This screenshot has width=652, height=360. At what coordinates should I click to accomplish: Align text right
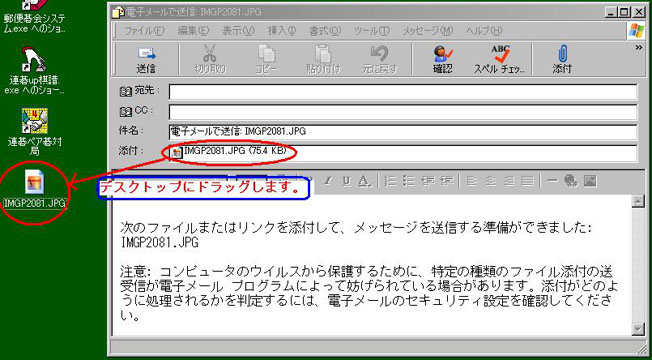click(509, 181)
